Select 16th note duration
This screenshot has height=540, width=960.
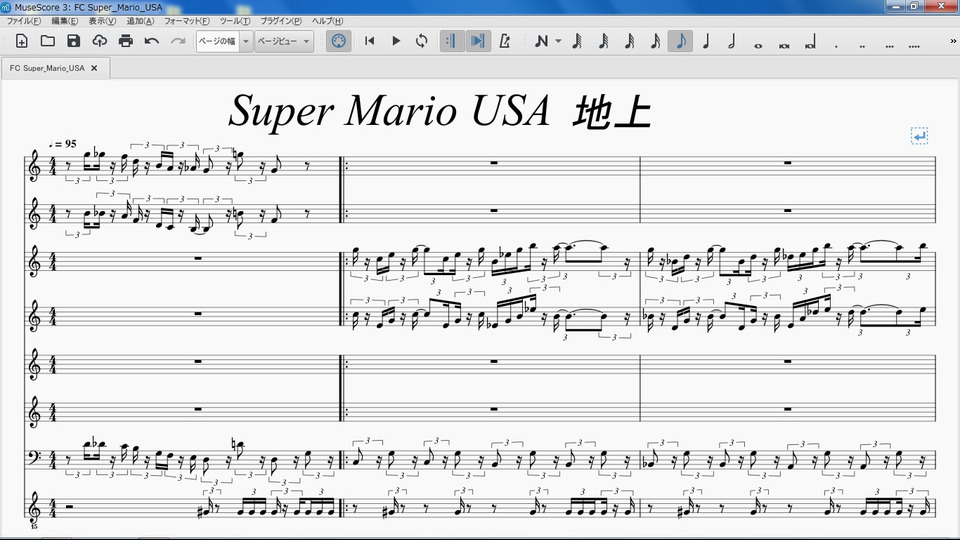pyautogui.click(x=629, y=41)
